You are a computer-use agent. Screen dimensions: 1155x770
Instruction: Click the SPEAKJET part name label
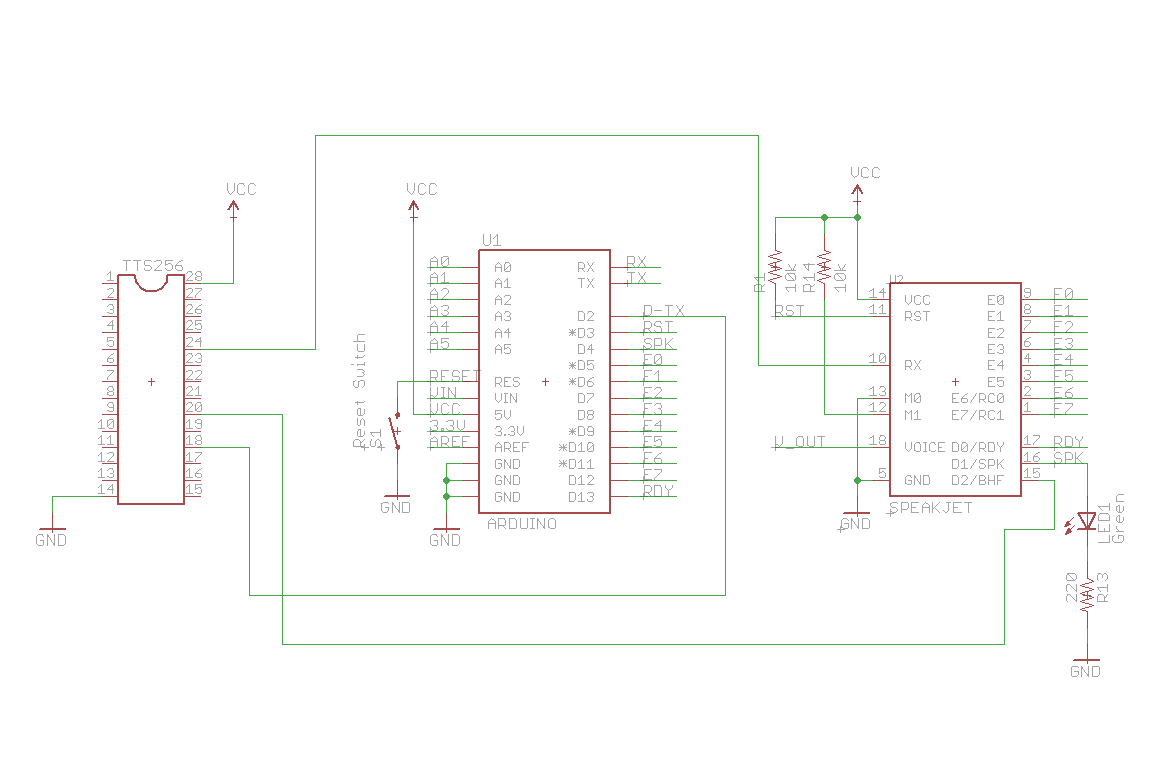[x=931, y=508]
